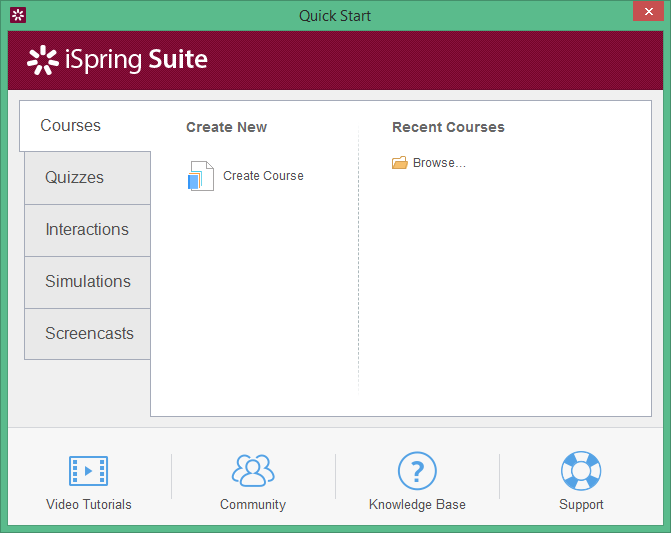Click the Quick Start window title

click(335, 16)
